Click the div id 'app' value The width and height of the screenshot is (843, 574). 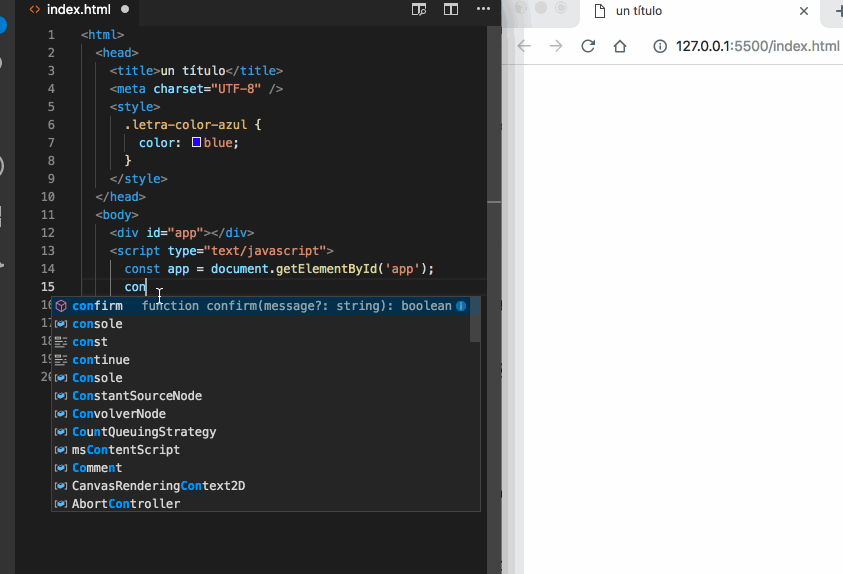pyautogui.click(x=185, y=233)
